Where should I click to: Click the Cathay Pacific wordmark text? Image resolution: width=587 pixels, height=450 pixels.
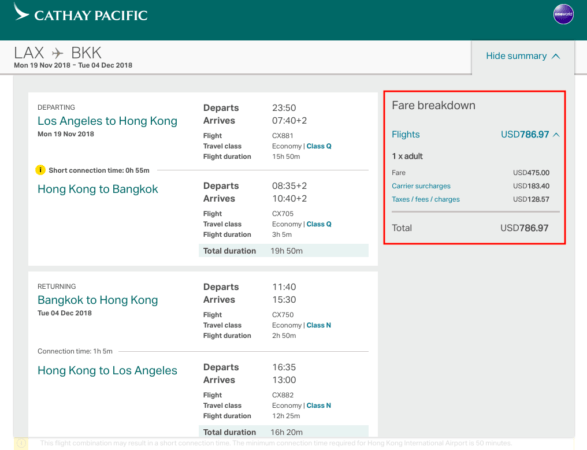click(91, 15)
